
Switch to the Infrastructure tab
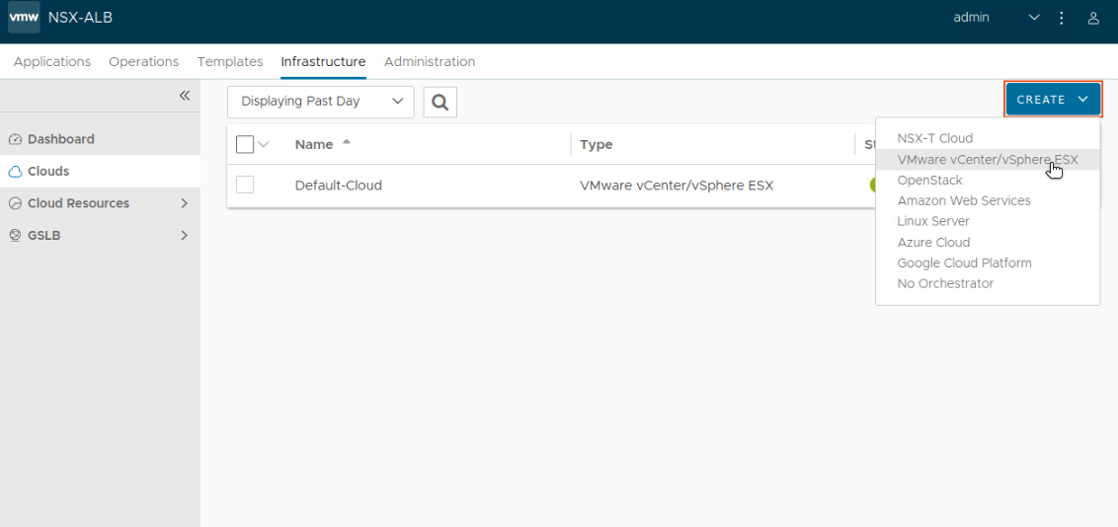[323, 61]
